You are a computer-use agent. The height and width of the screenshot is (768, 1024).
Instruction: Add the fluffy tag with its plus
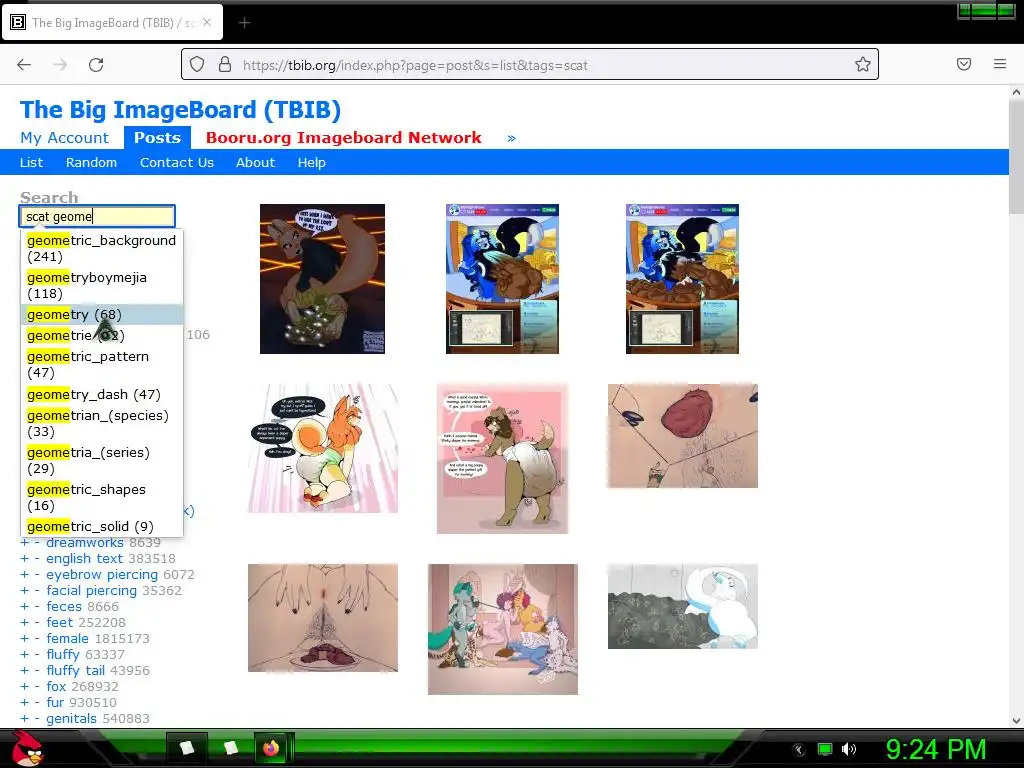pos(25,654)
